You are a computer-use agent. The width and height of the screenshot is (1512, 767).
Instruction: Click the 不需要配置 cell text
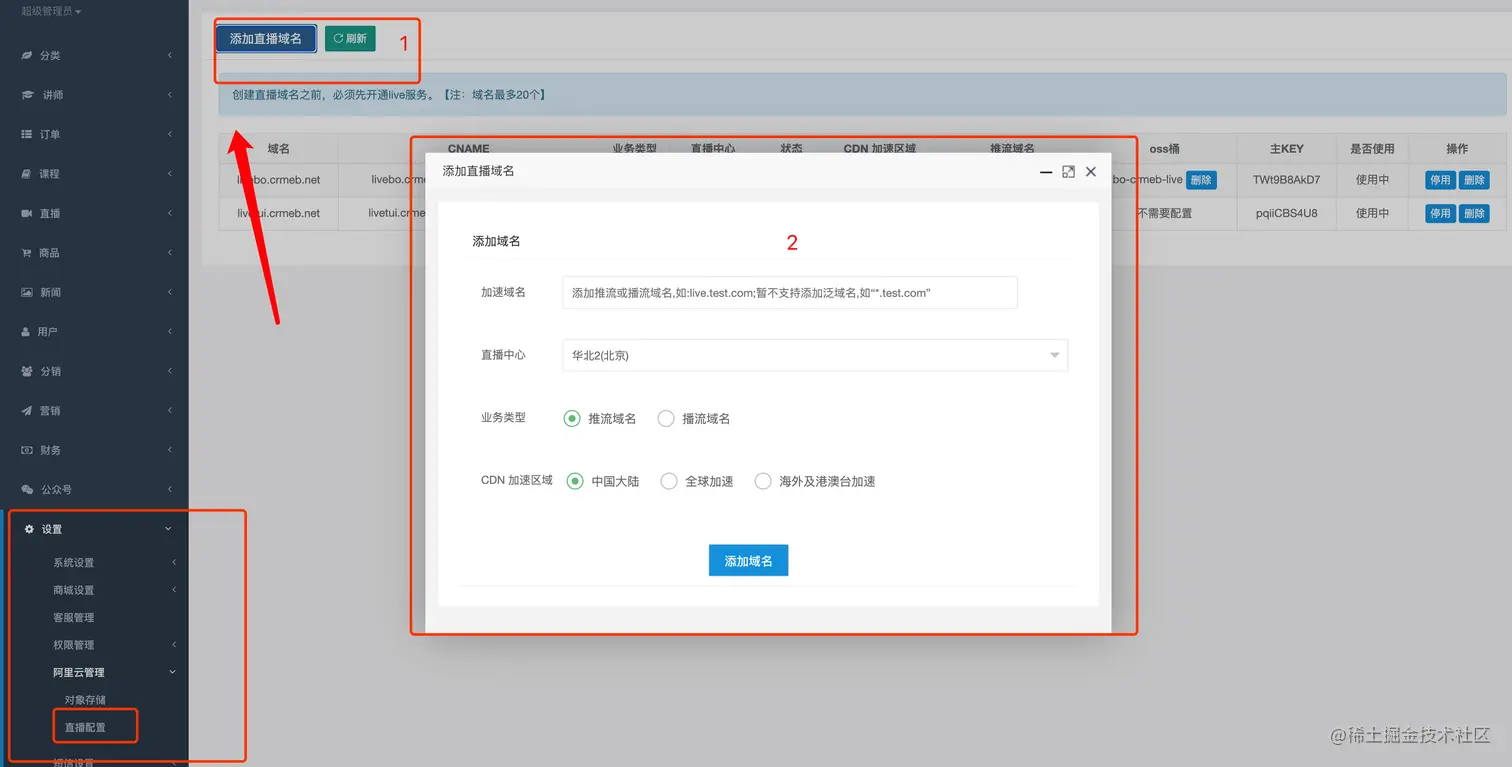coord(1164,214)
